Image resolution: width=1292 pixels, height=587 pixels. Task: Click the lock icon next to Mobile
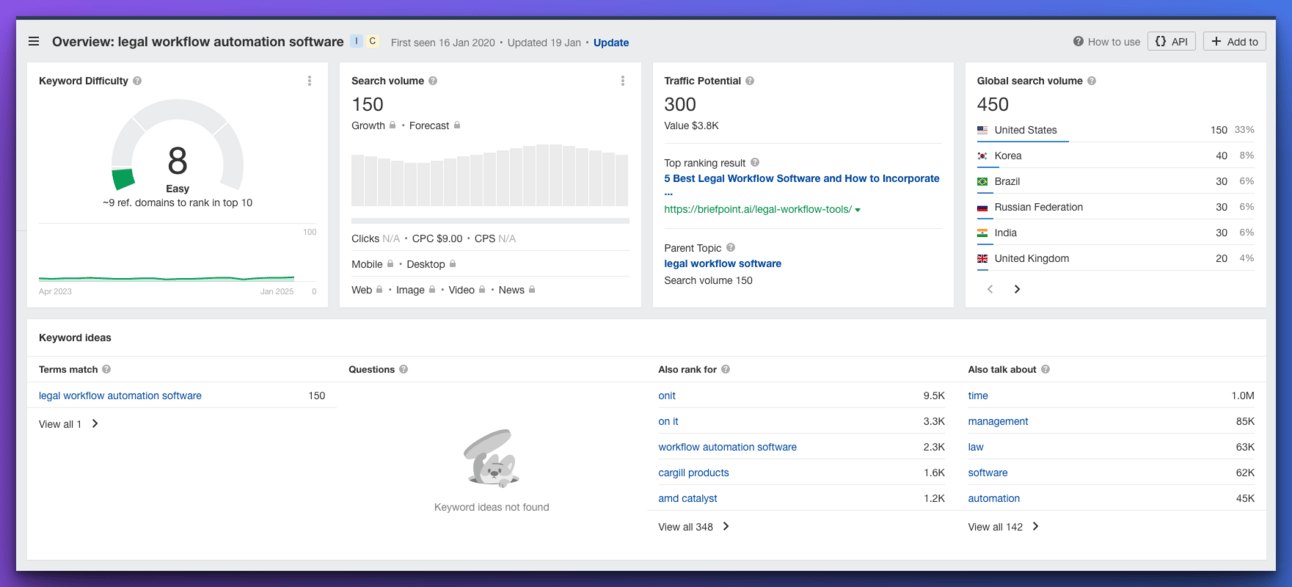[x=391, y=264]
